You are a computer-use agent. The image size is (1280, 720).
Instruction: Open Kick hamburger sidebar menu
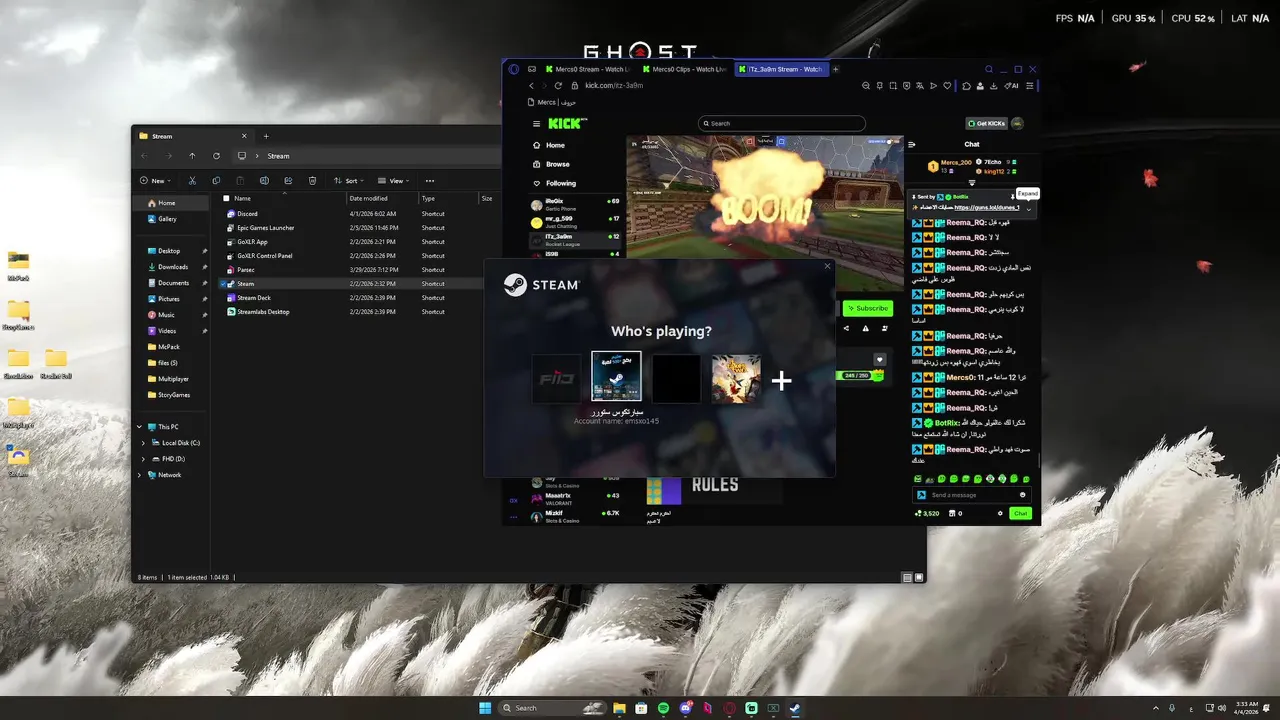click(x=536, y=124)
